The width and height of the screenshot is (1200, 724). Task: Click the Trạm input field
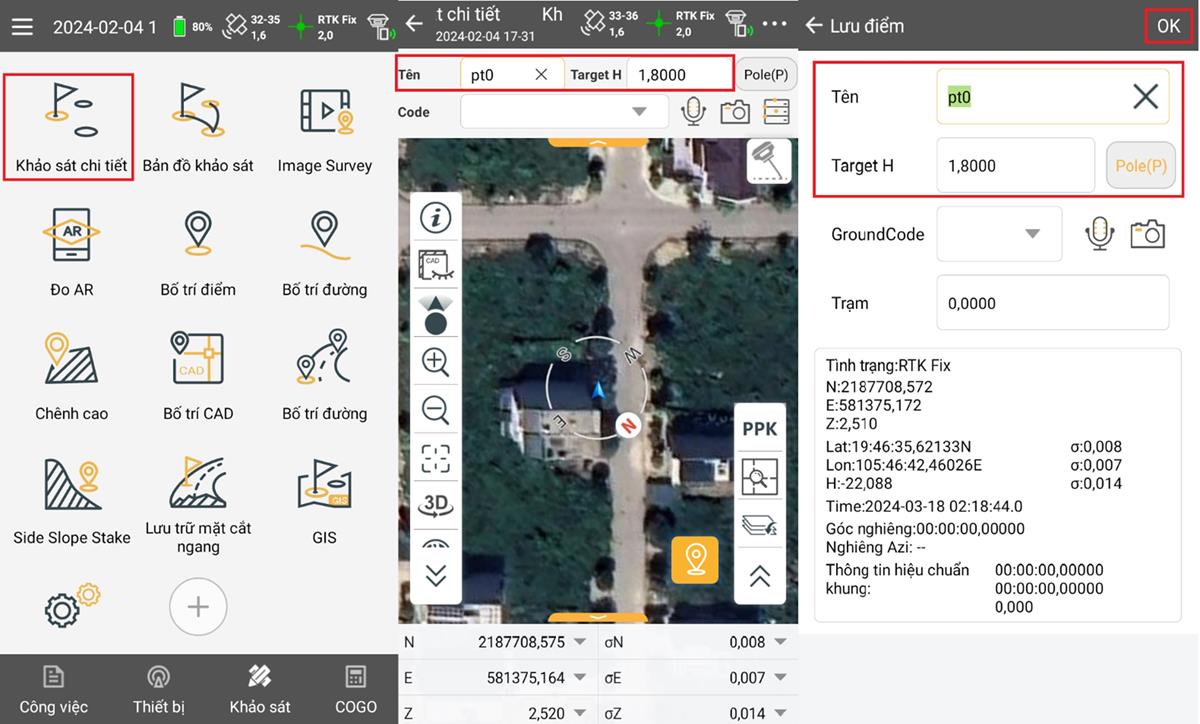(1052, 303)
